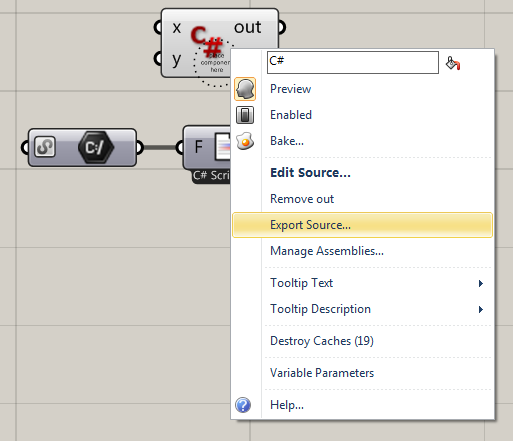The width and height of the screenshot is (513, 441).
Task: Click the paint bucket icon beside name field
Action: 453,63
